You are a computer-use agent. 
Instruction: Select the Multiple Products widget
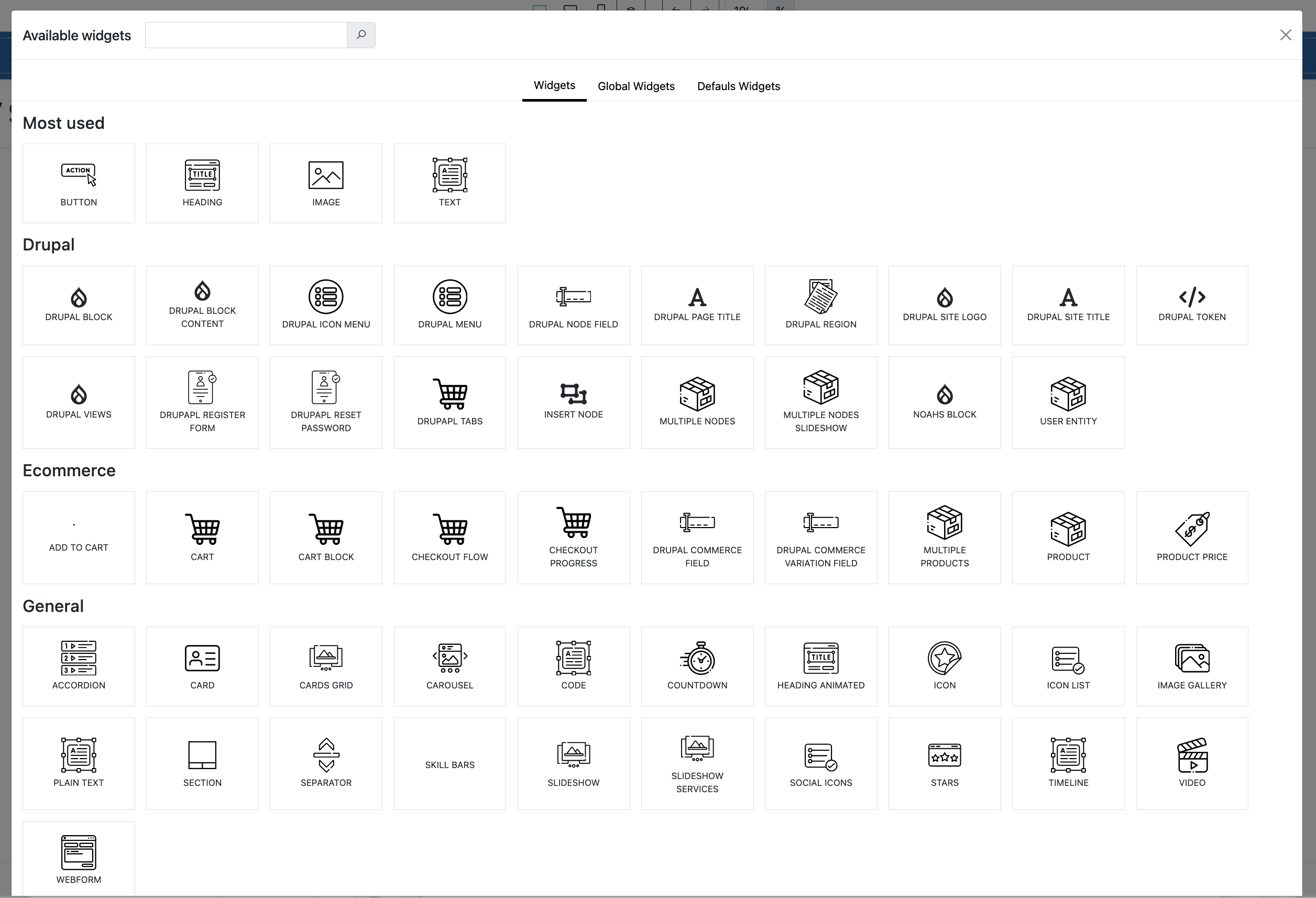[x=945, y=538]
